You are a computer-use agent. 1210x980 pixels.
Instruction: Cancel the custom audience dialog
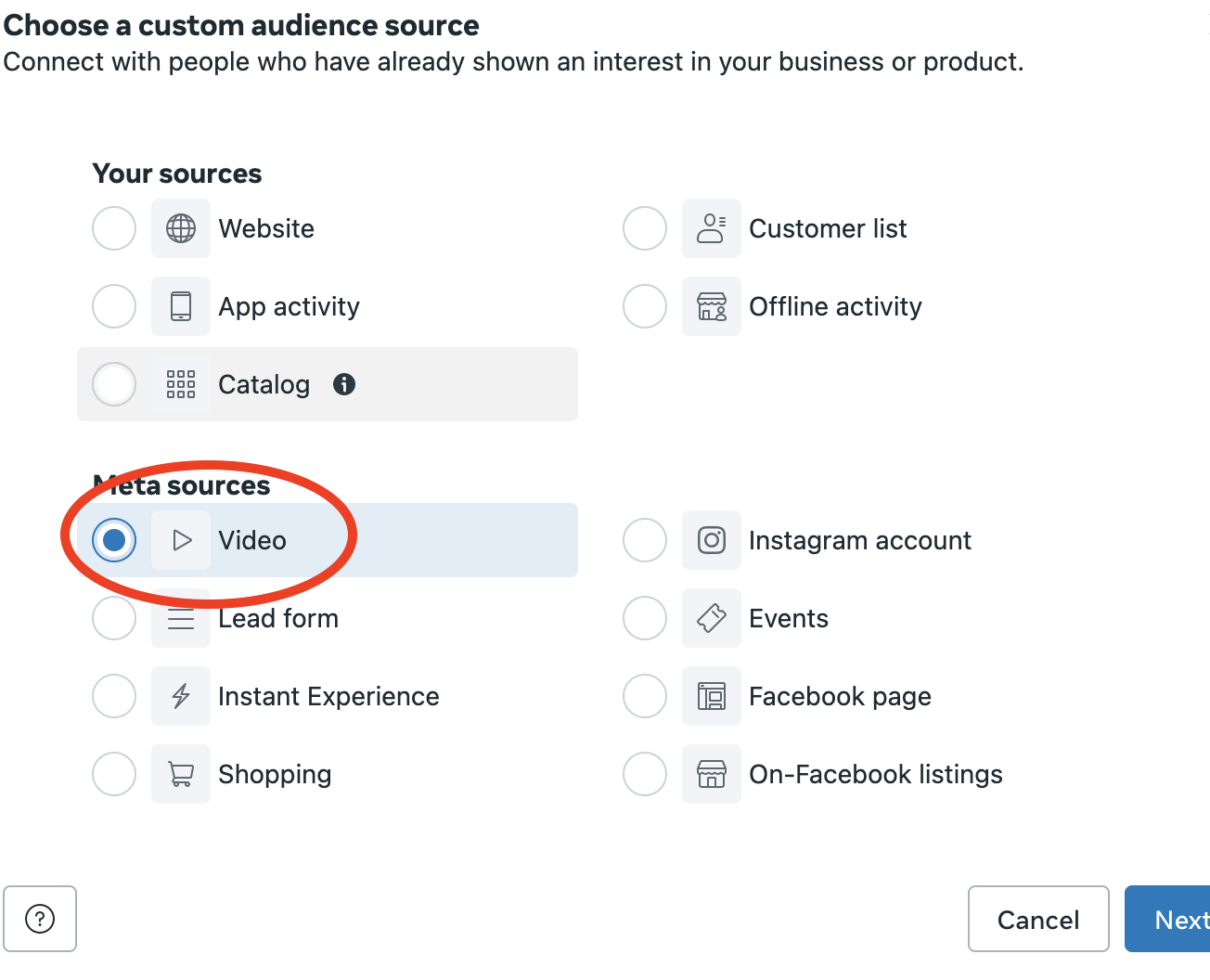click(x=1037, y=919)
